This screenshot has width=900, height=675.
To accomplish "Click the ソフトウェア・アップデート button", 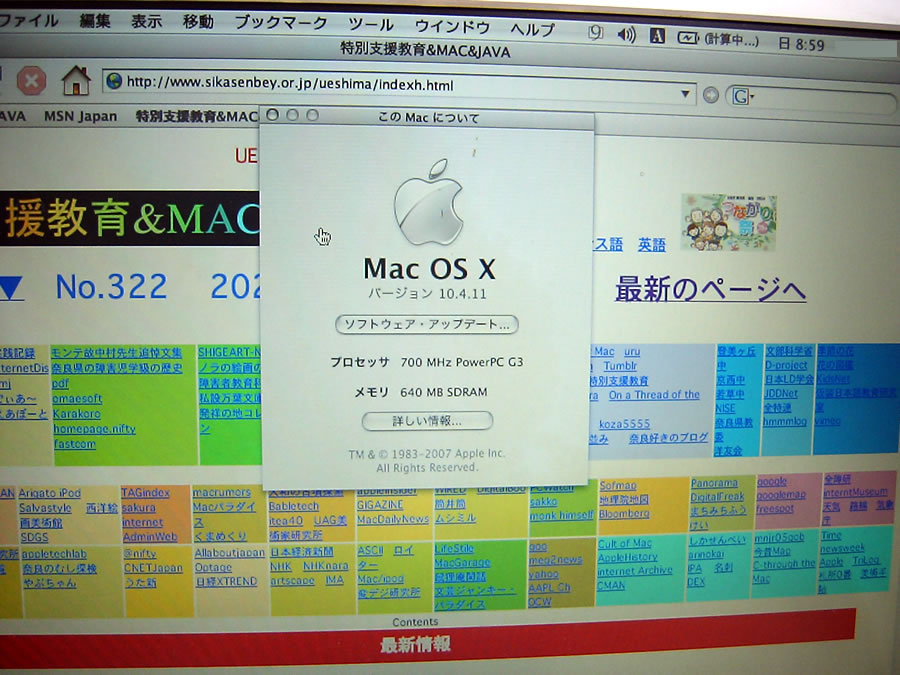I will point(426,325).
